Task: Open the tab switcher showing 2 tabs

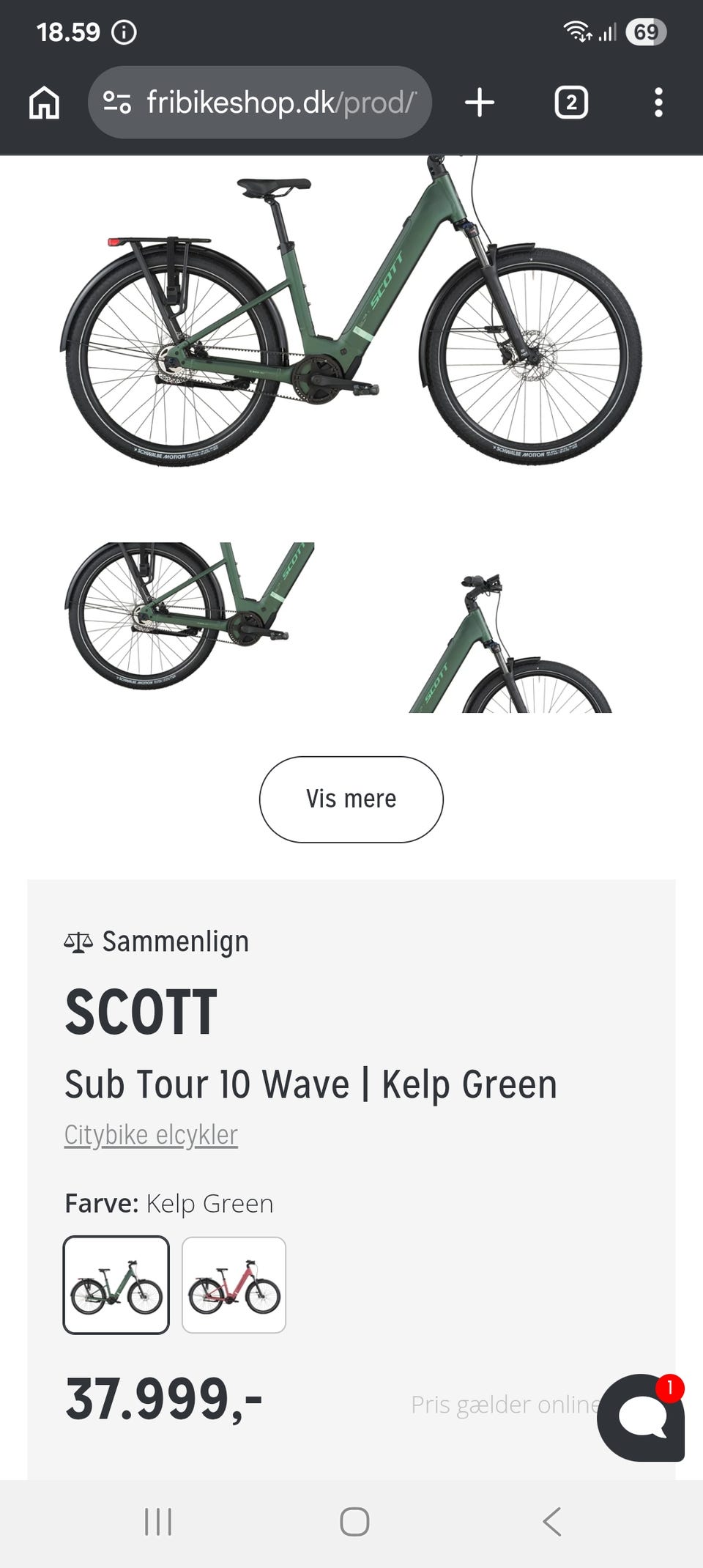Action: 571,103
